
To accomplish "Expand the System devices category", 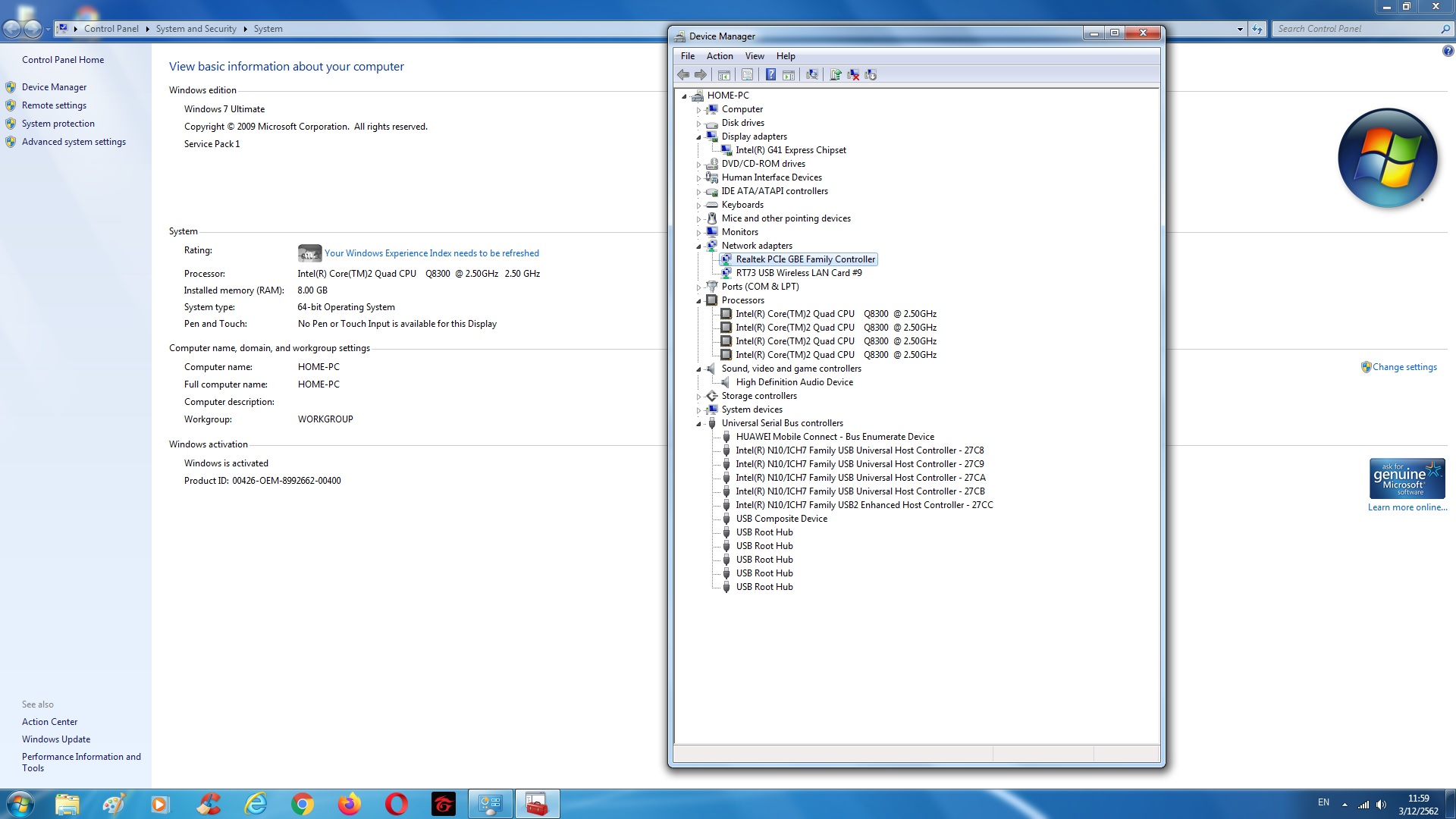I will tap(698, 410).
